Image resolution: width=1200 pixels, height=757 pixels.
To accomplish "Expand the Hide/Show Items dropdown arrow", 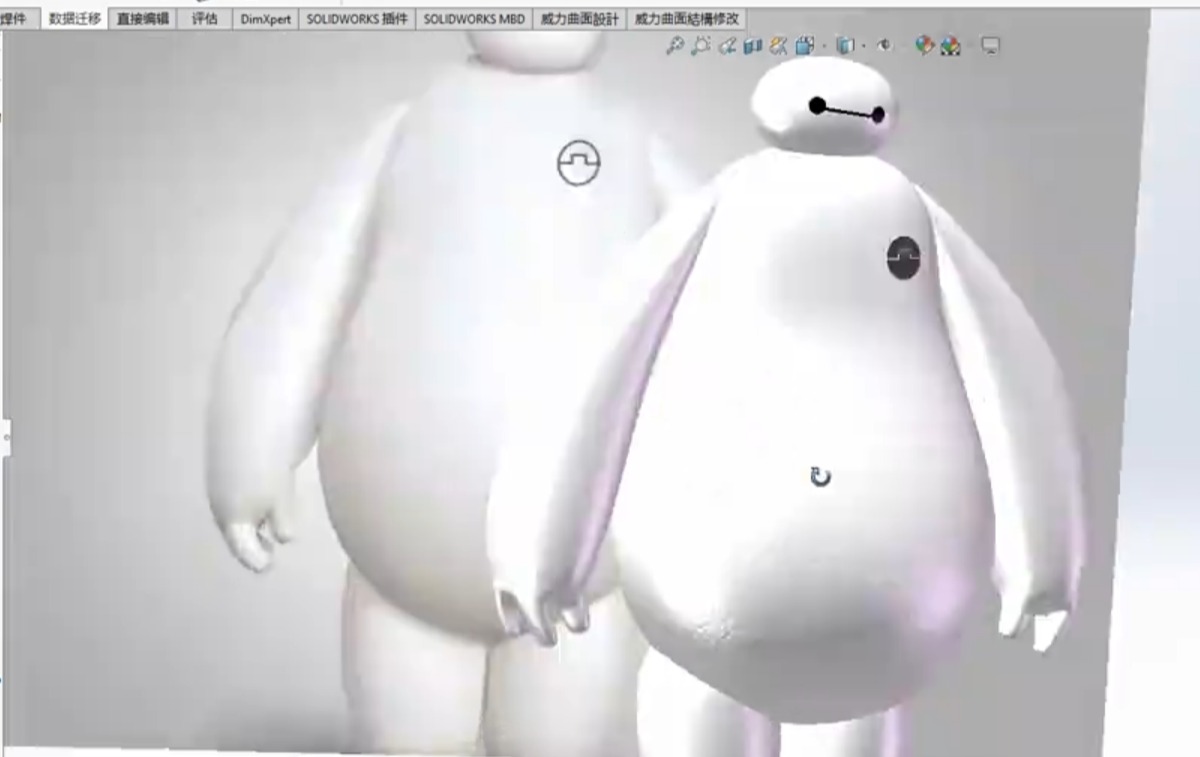I will point(864,46).
